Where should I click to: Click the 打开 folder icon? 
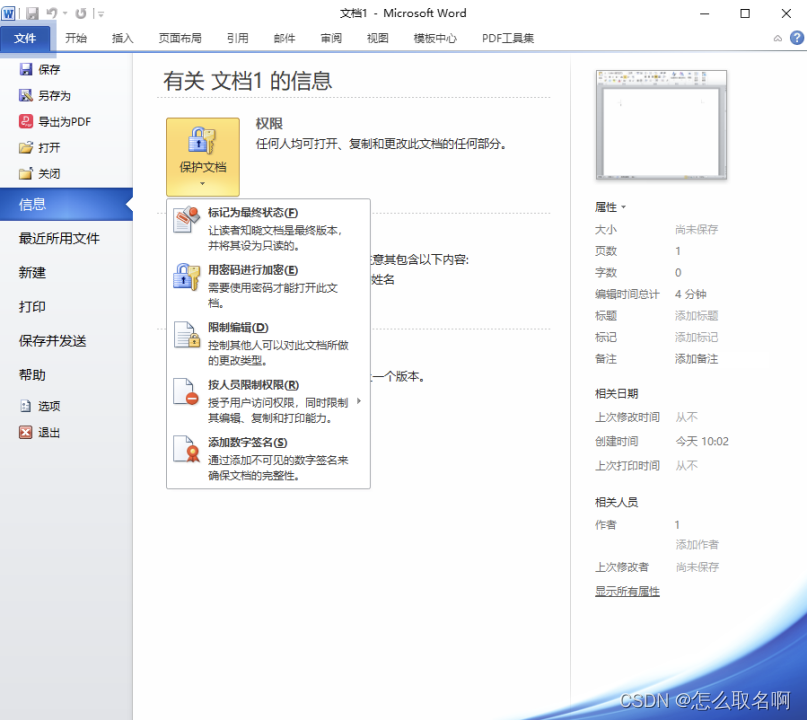click(x=26, y=148)
